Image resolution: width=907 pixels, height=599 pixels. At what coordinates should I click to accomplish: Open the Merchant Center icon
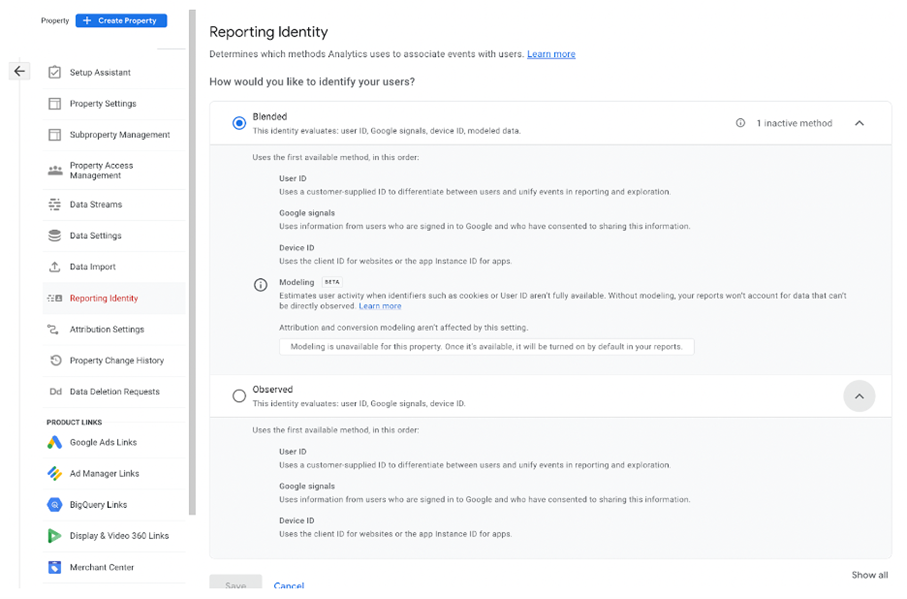(54, 567)
